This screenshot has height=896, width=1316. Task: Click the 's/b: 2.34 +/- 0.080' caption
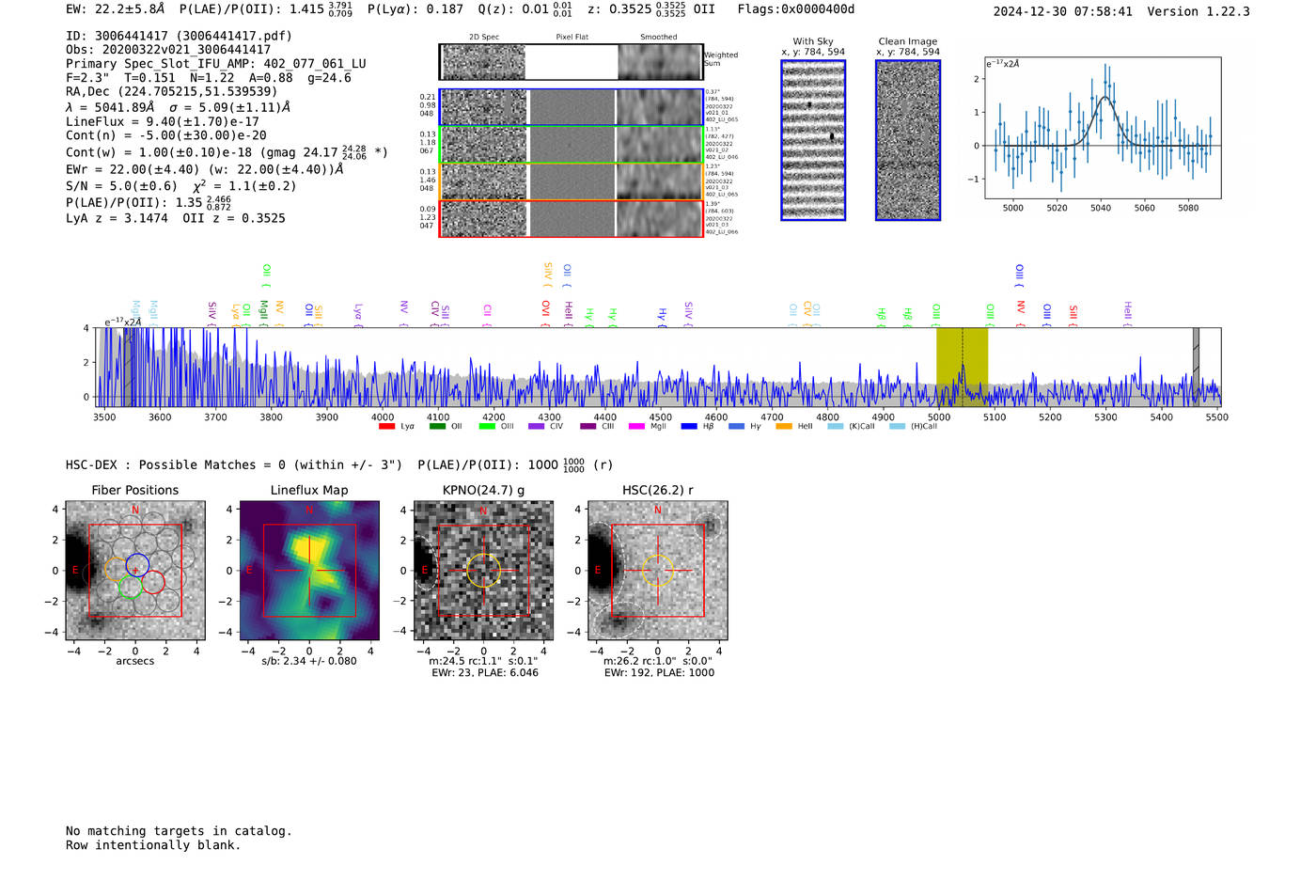click(x=309, y=661)
